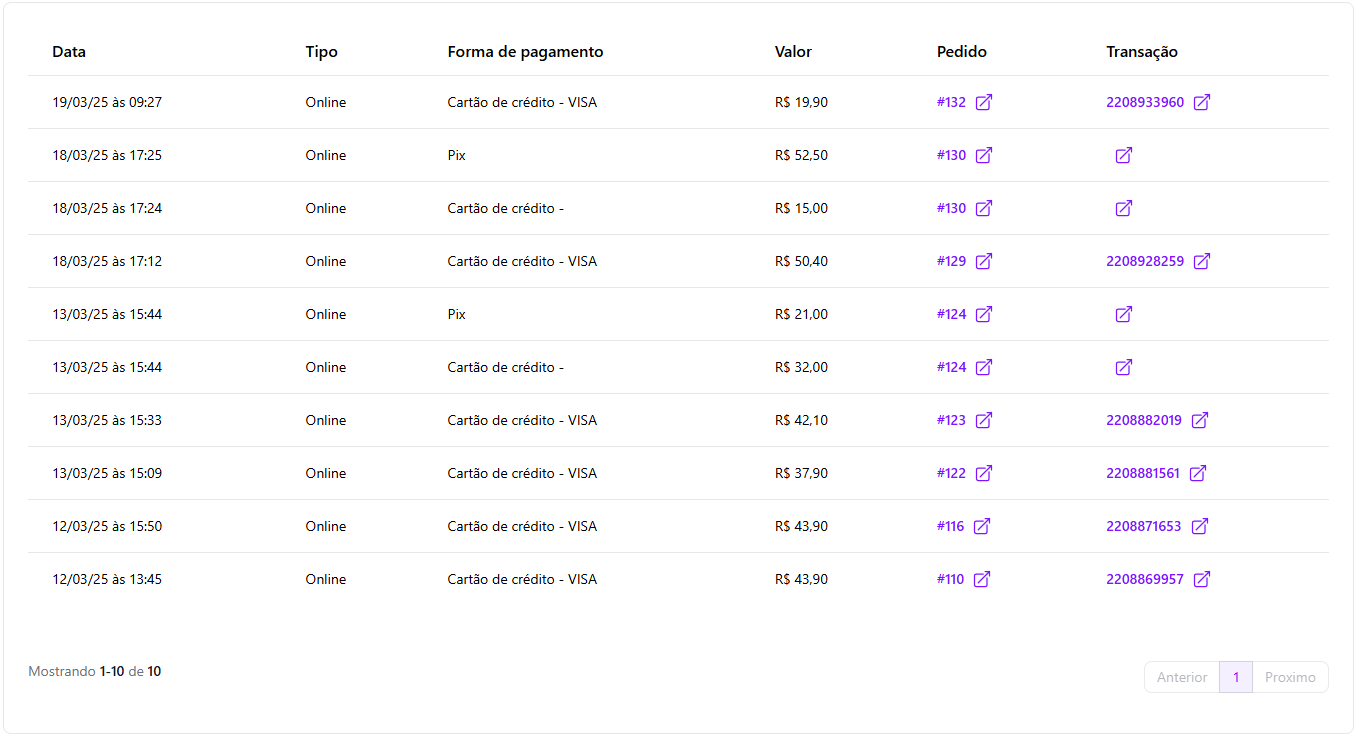Click the Proximo pagination button
The height and width of the screenshot is (736, 1356).
click(1290, 677)
